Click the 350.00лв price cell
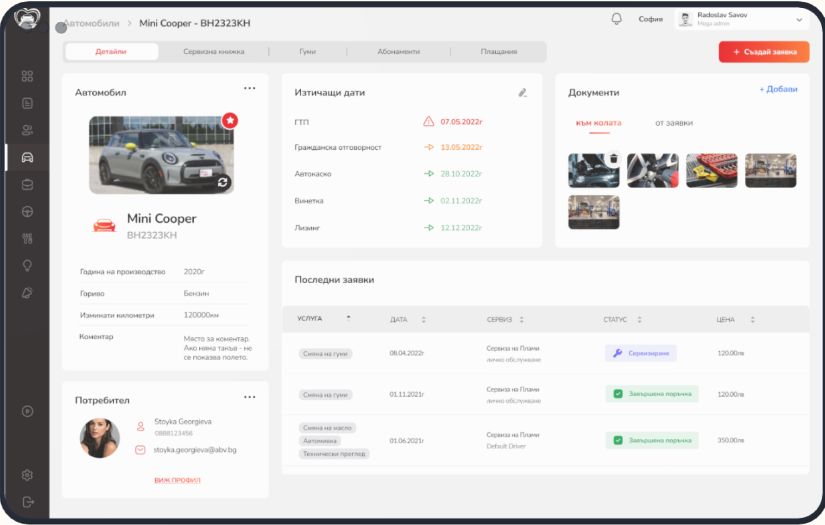The height and width of the screenshot is (525, 825). [731, 440]
